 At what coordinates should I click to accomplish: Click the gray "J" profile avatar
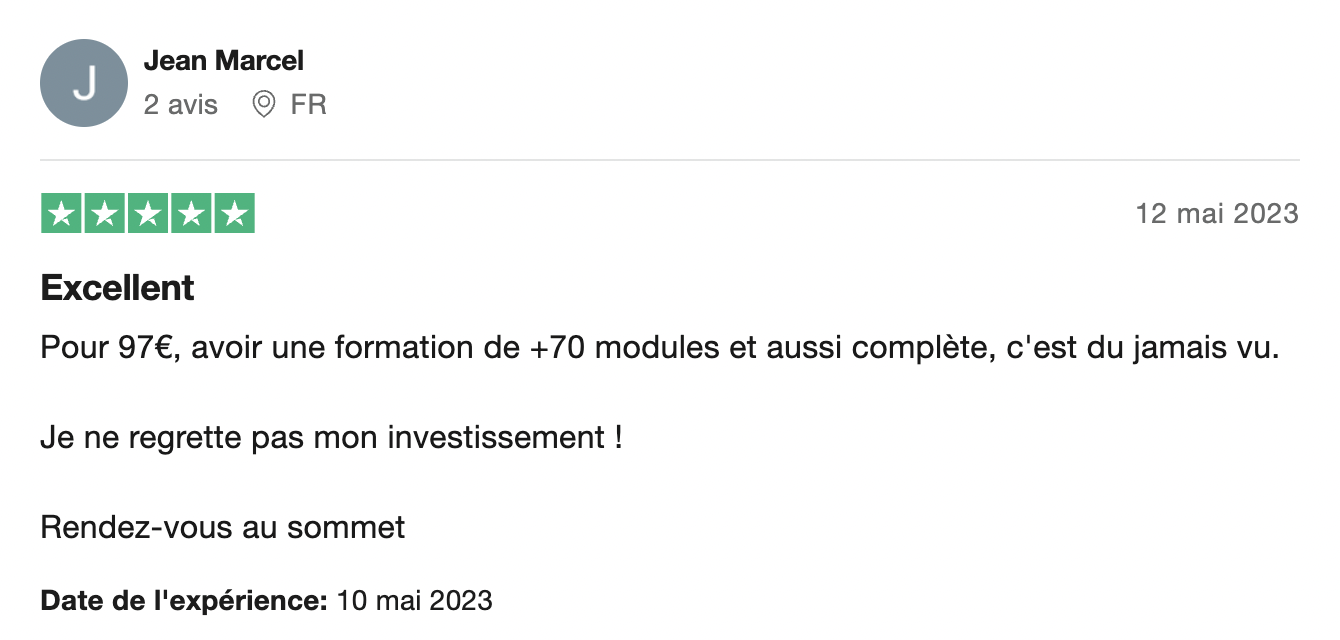(x=84, y=83)
